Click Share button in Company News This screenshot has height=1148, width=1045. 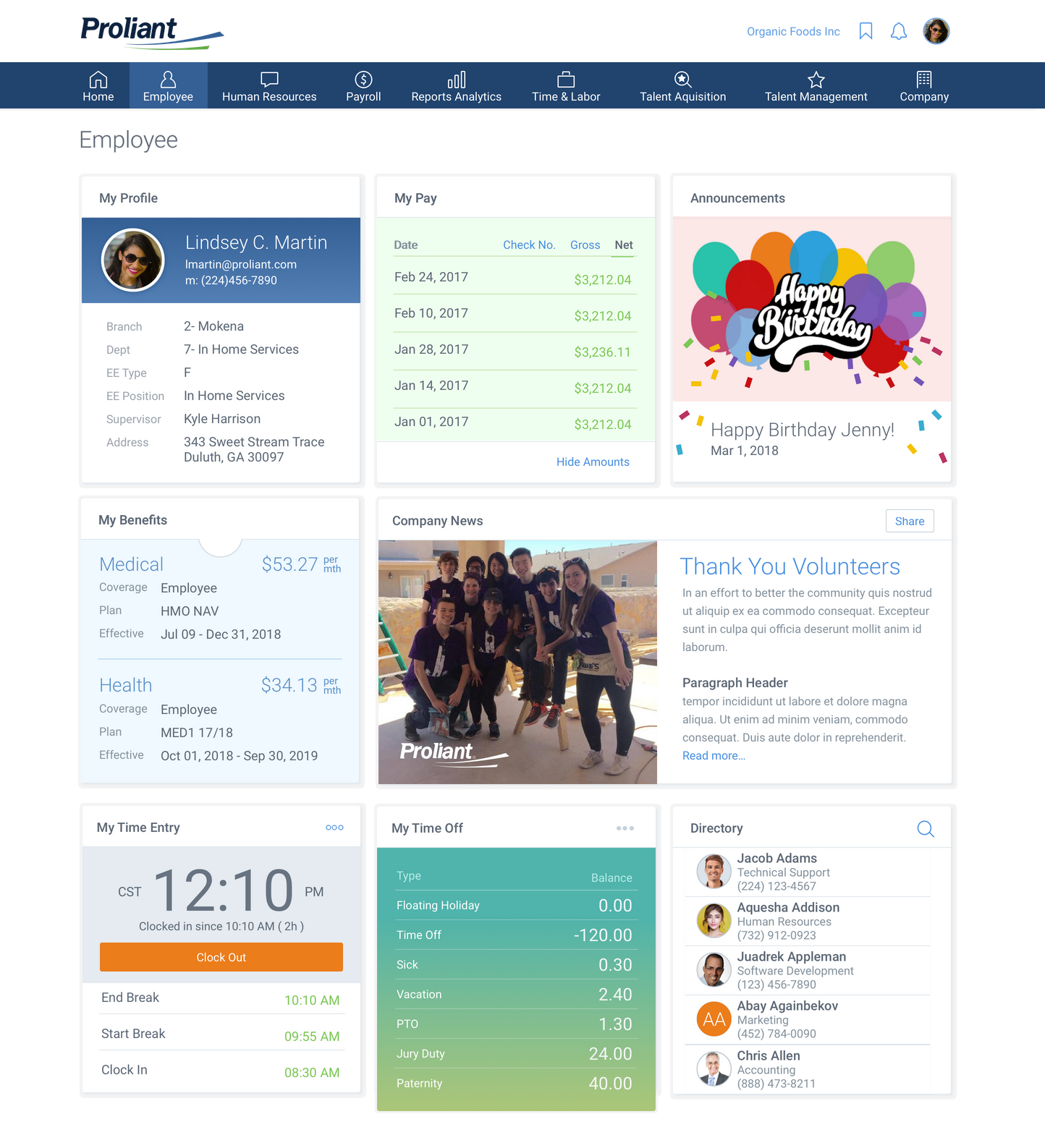coord(910,522)
